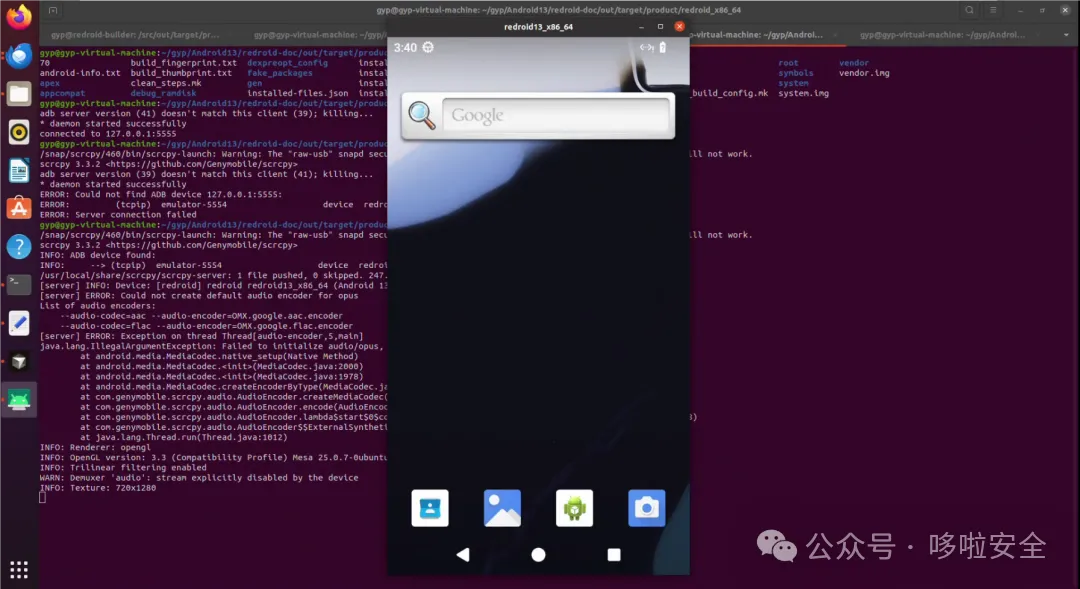The width and height of the screenshot is (1080, 589).
Task: Click the battery icon in Android status bar
Action: 663,48
